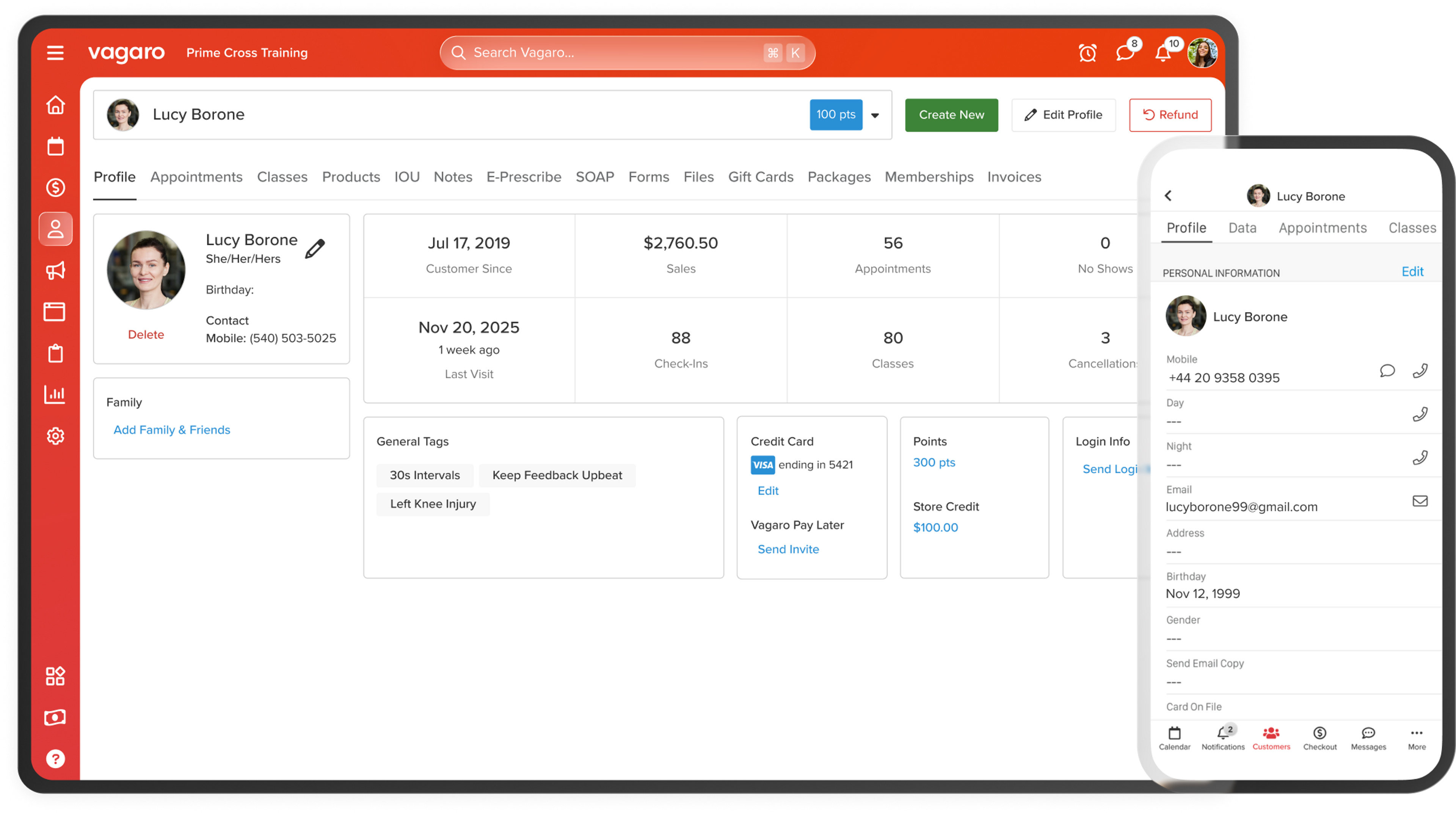Open notifications bell with badge 10
Viewport: 1456px width, 814px height.
pyautogui.click(x=1163, y=53)
